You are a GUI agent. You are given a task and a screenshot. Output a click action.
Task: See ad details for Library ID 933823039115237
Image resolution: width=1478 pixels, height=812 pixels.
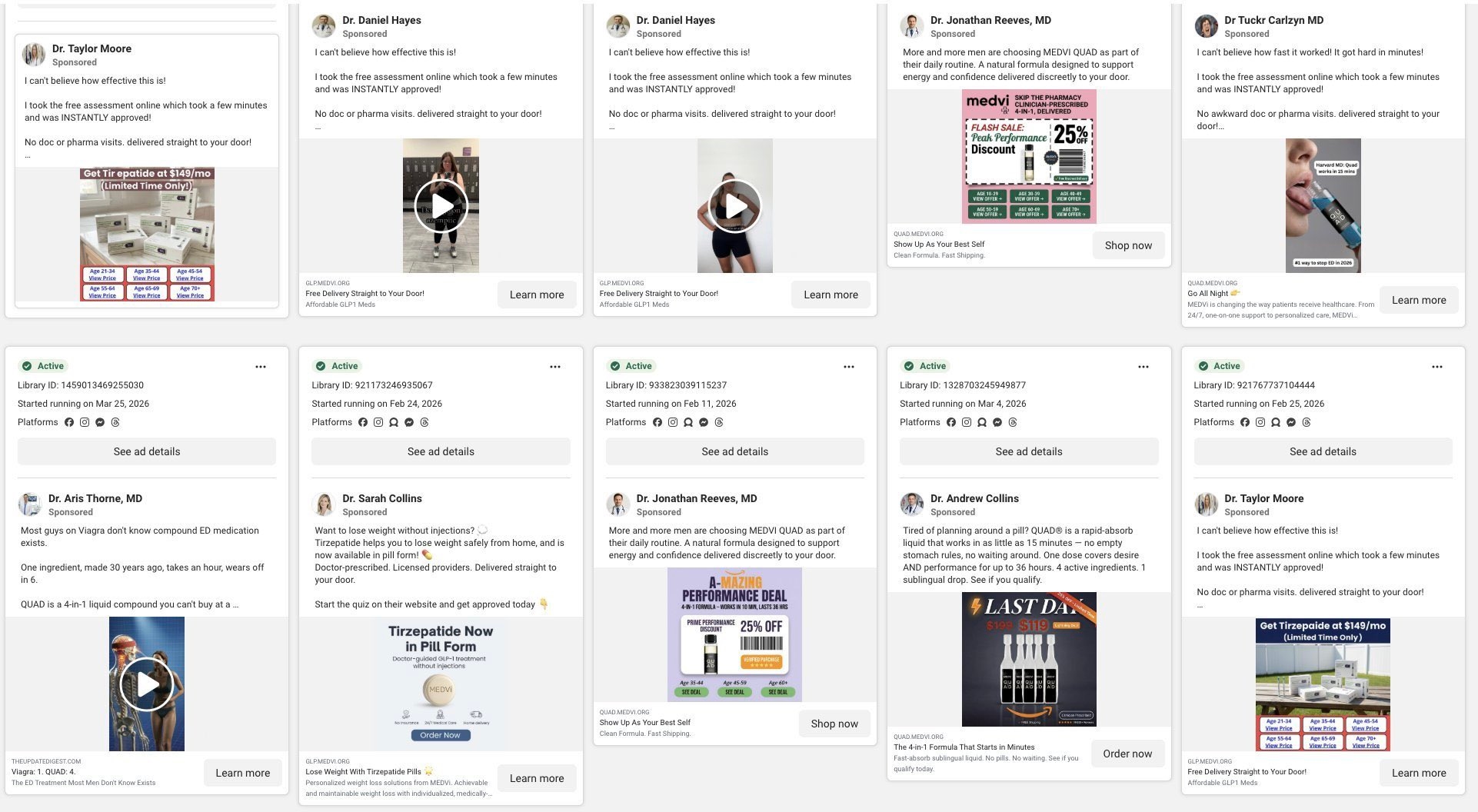(734, 451)
